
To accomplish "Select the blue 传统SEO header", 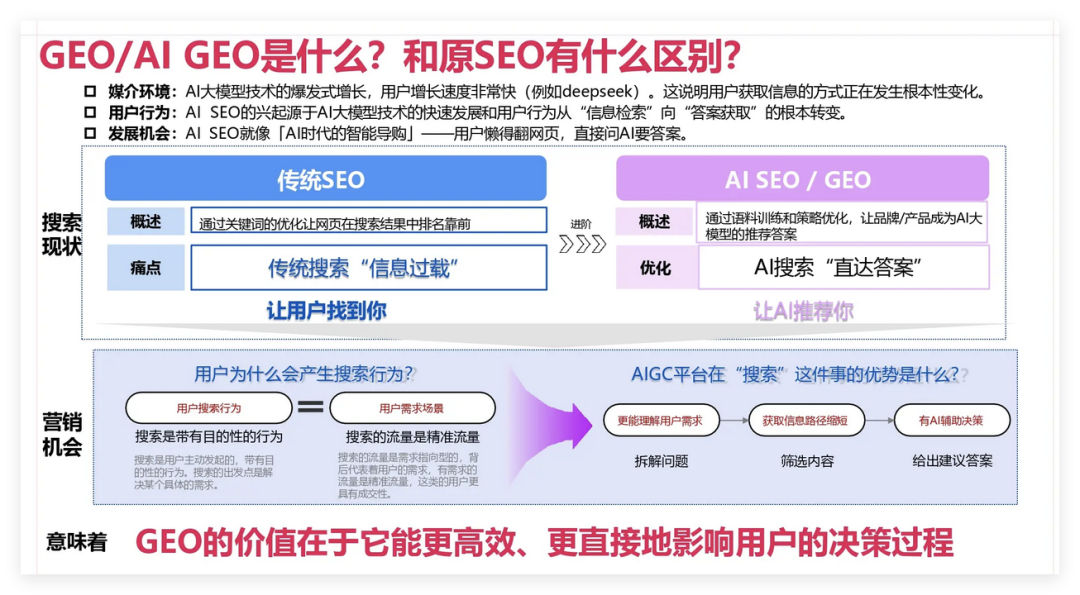I will coord(325,179).
